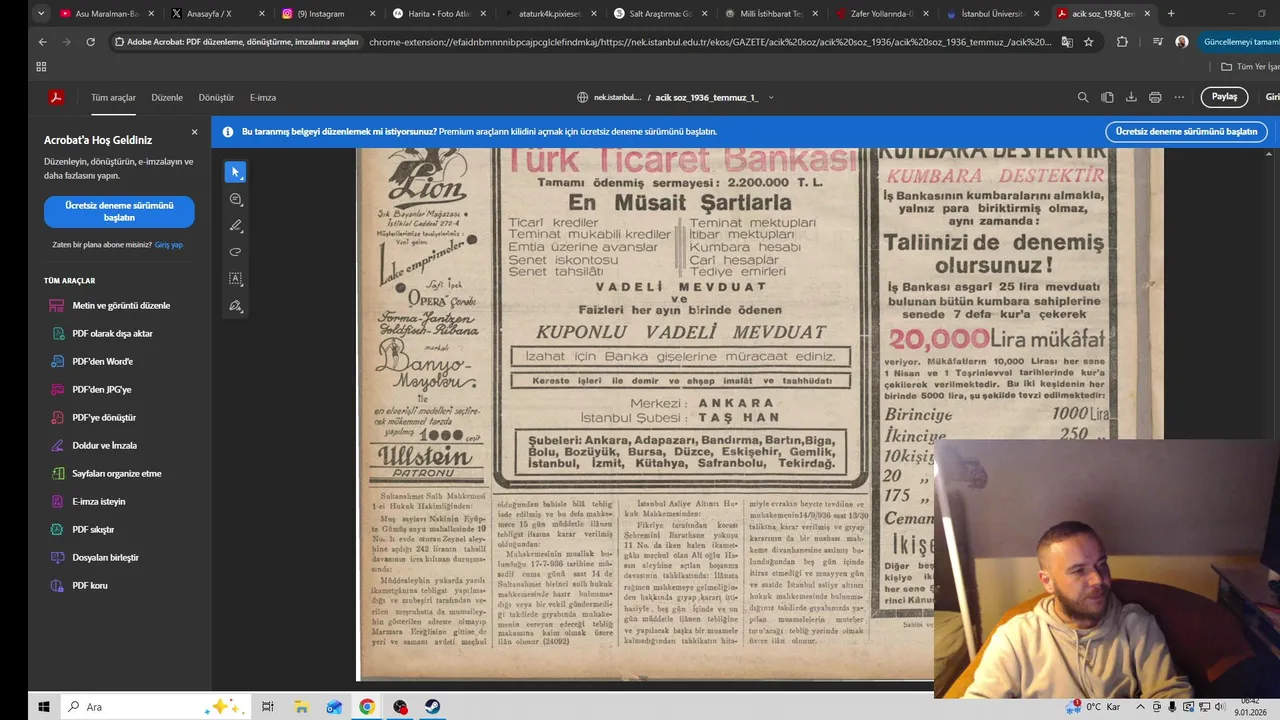This screenshot has width=1280, height=720.
Task: Open File Explorer from the taskbar
Action: pos(301,707)
